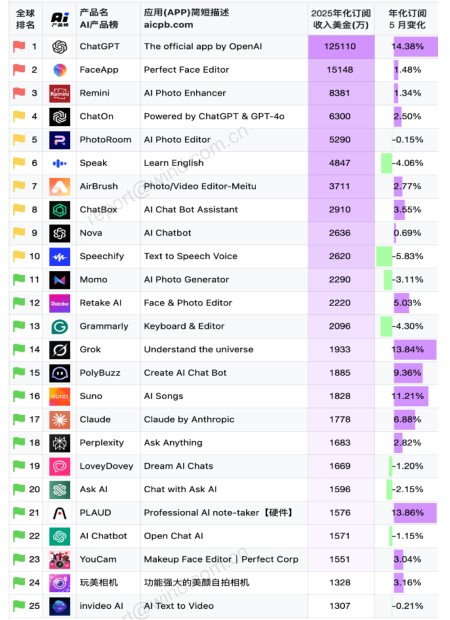Image resolution: width=450 pixels, height=620 pixels.
Task: Select the Remini red app icon
Action: pyautogui.click(x=60, y=94)
